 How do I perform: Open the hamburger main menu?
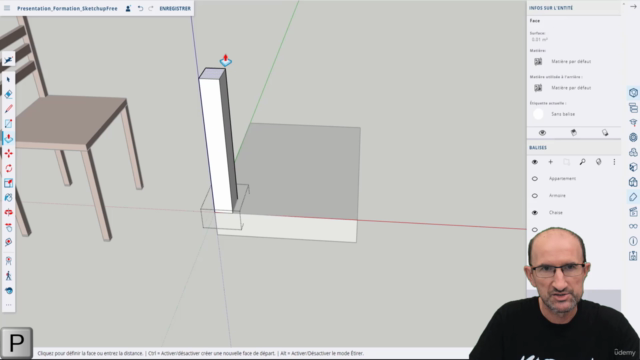tap(7, 8)
